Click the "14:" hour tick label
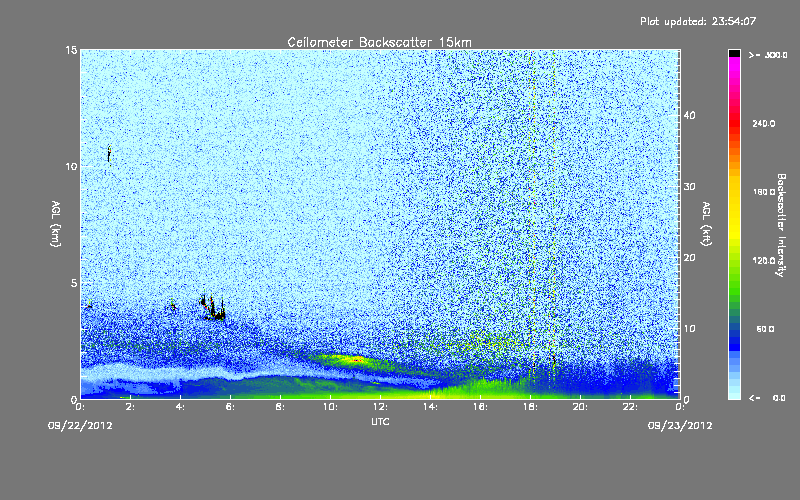800x500 pixels. [431, 407]
